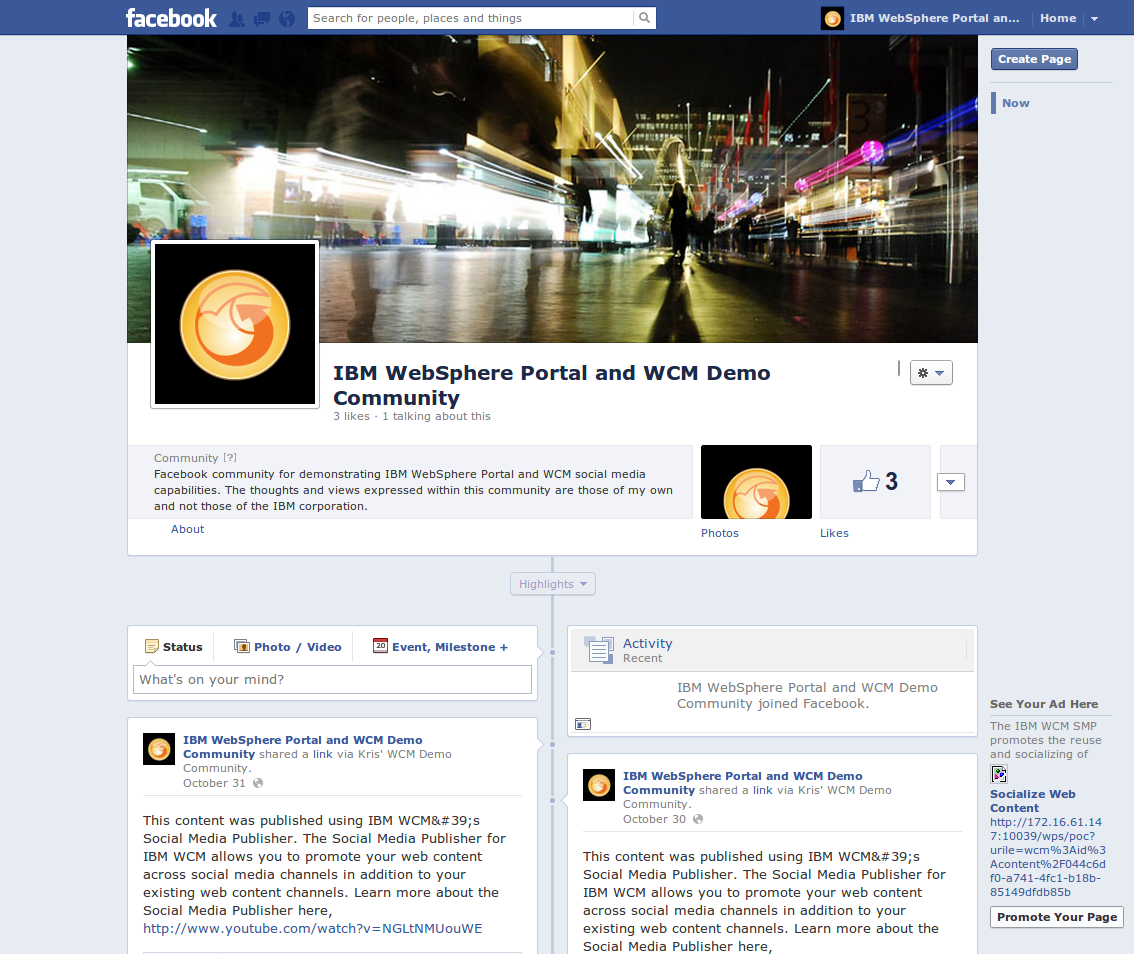Screen dimensions: 1134x954
Task: Open the notifications globe icon
Action: click(287, 18)
